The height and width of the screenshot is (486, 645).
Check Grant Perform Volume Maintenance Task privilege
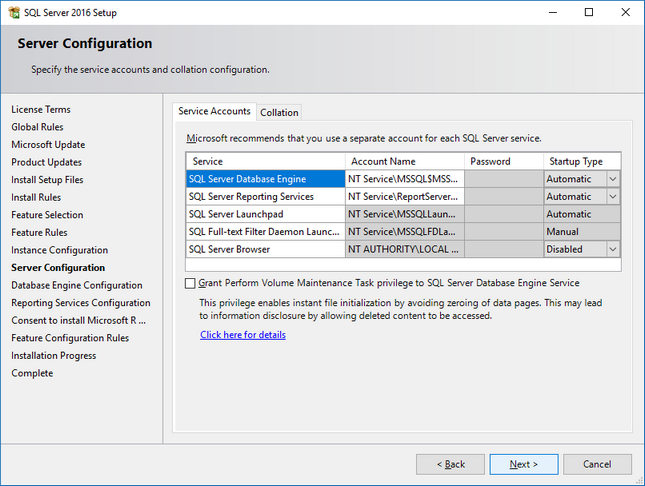pyautogui.click(x=190, y=284)
